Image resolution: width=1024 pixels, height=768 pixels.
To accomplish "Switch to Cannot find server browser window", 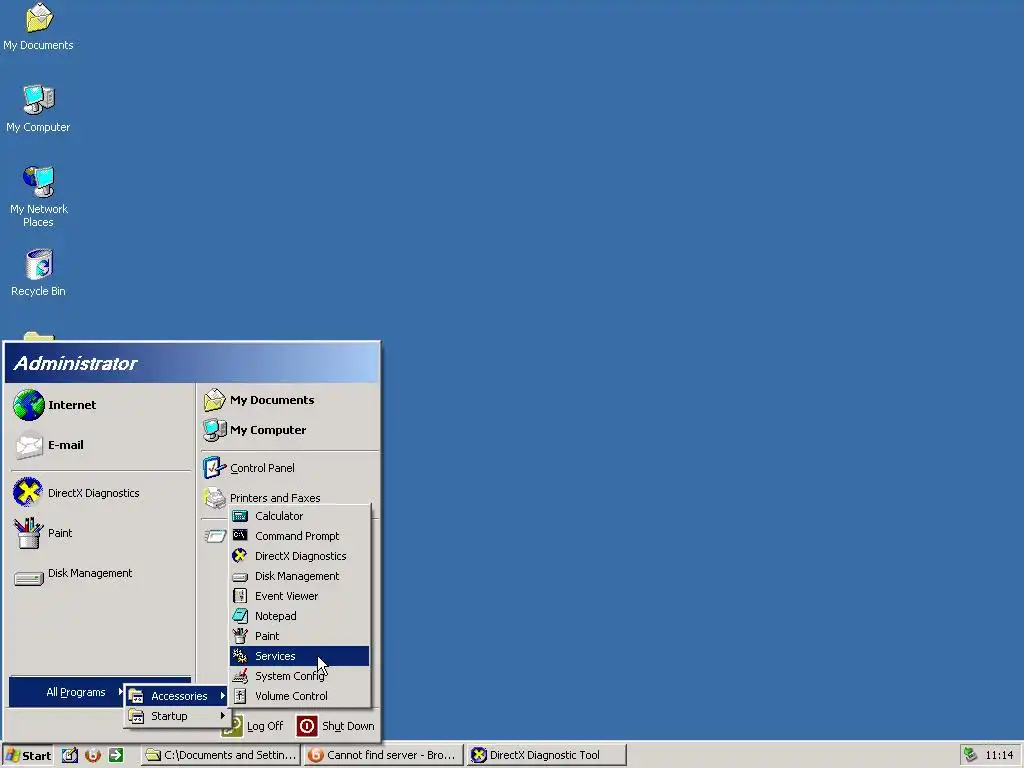I will pos(383,755).
